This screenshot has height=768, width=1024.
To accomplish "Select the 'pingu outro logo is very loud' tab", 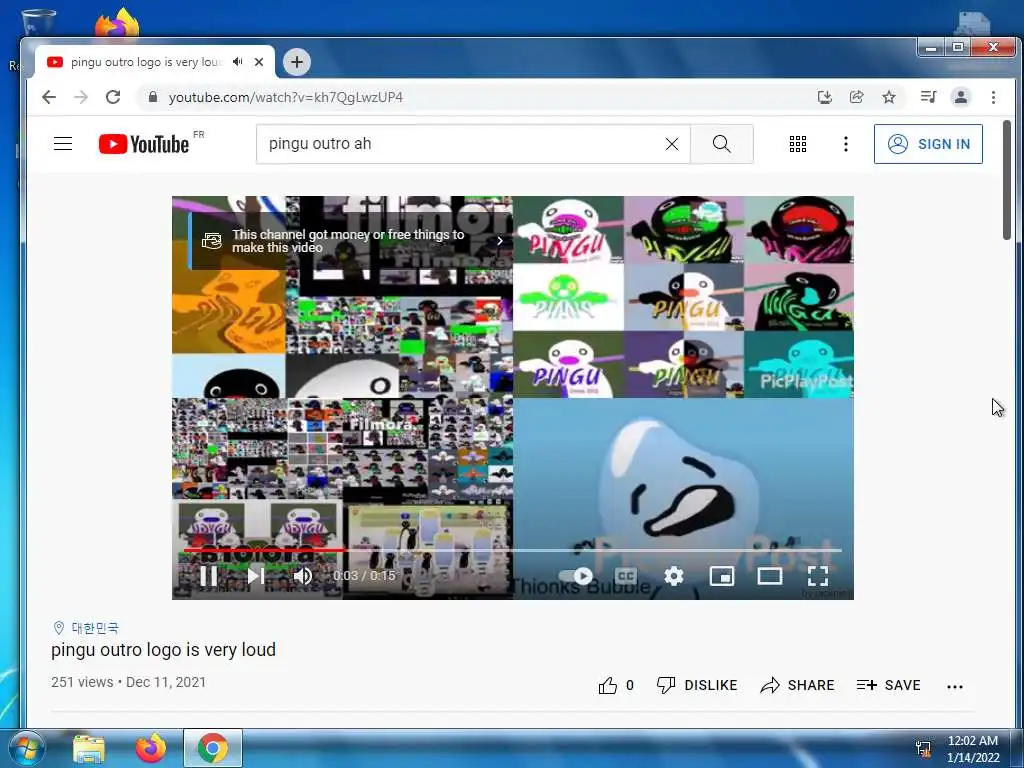I will point(148,62).
